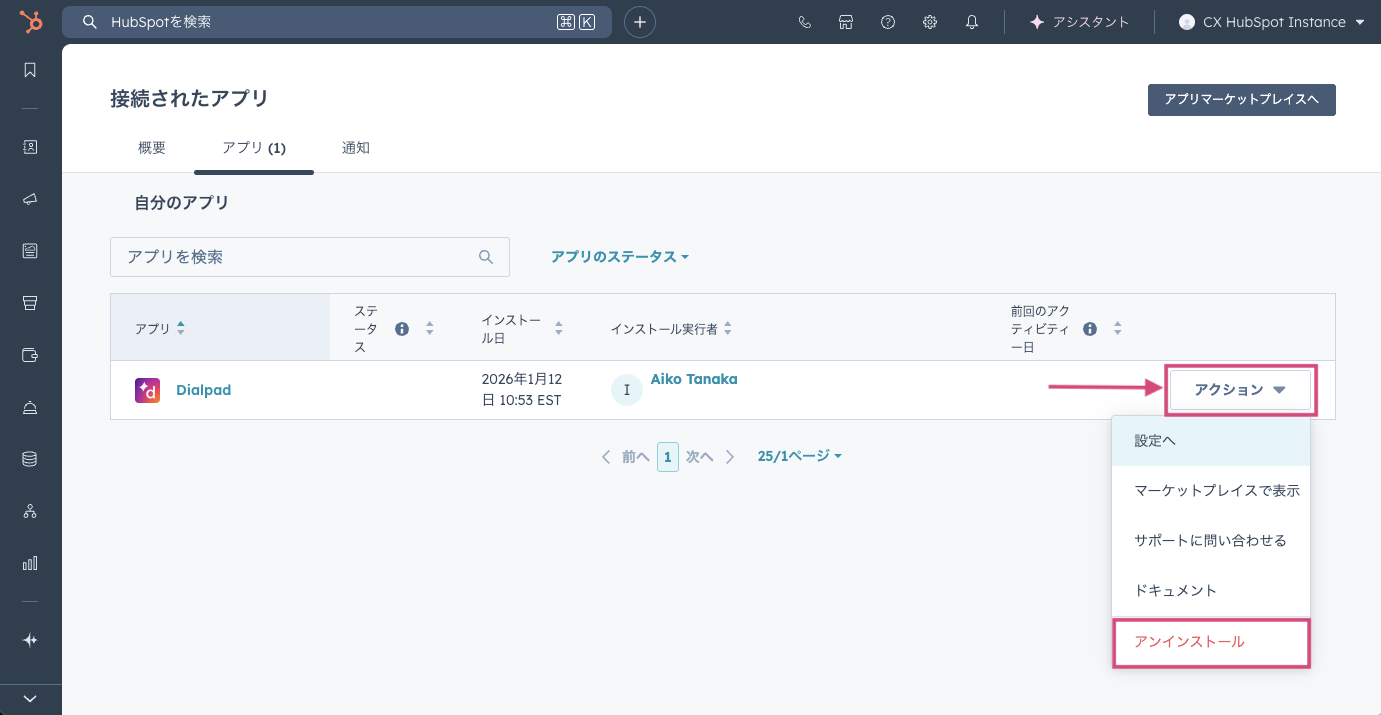Open the marketplace storefront icon
The image size is (1381, 715).
point(846,22)
